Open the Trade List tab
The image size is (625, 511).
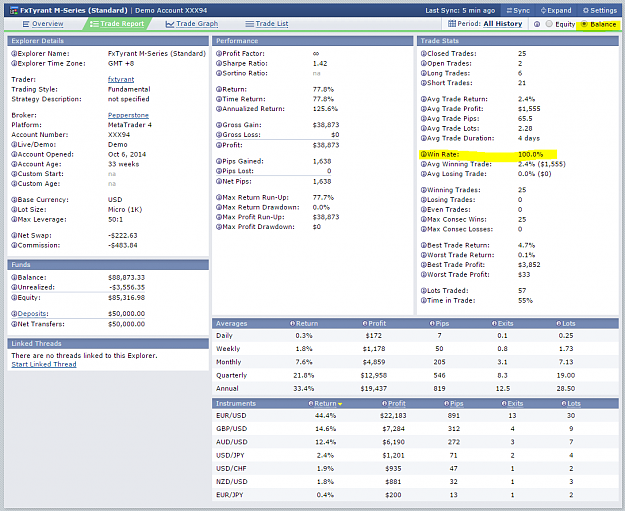[x=267, y=24]
